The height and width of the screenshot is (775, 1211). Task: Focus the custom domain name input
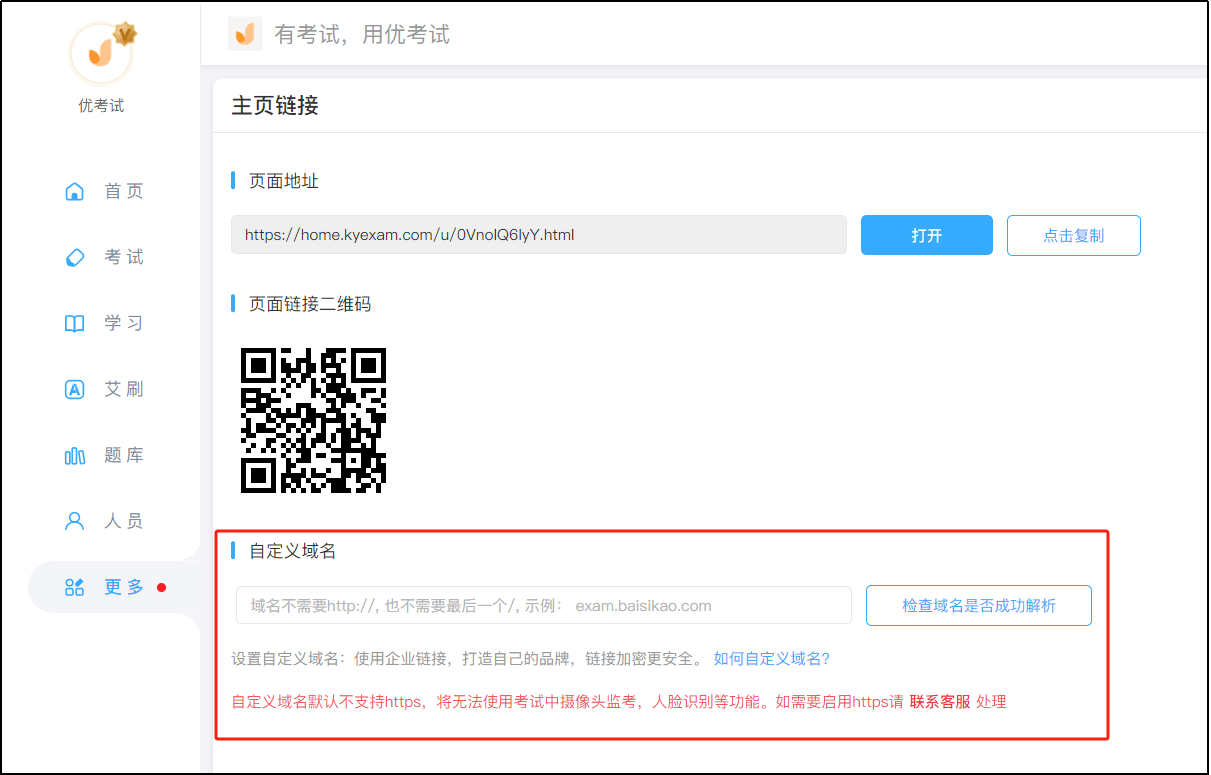point(544,605)
